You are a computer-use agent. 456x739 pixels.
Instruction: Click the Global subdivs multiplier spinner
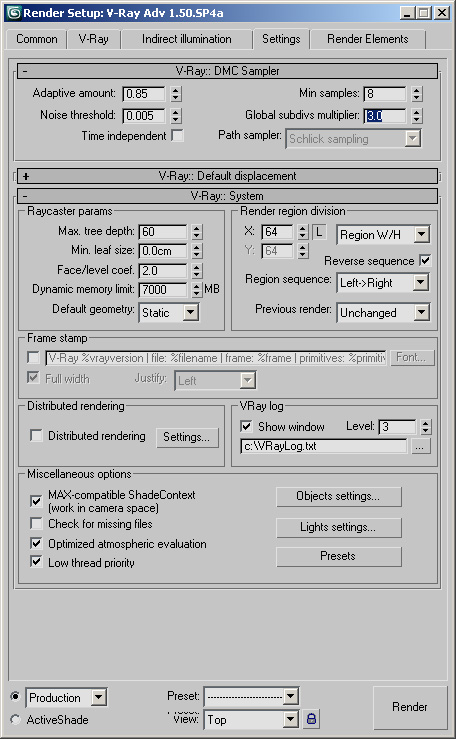416,115
